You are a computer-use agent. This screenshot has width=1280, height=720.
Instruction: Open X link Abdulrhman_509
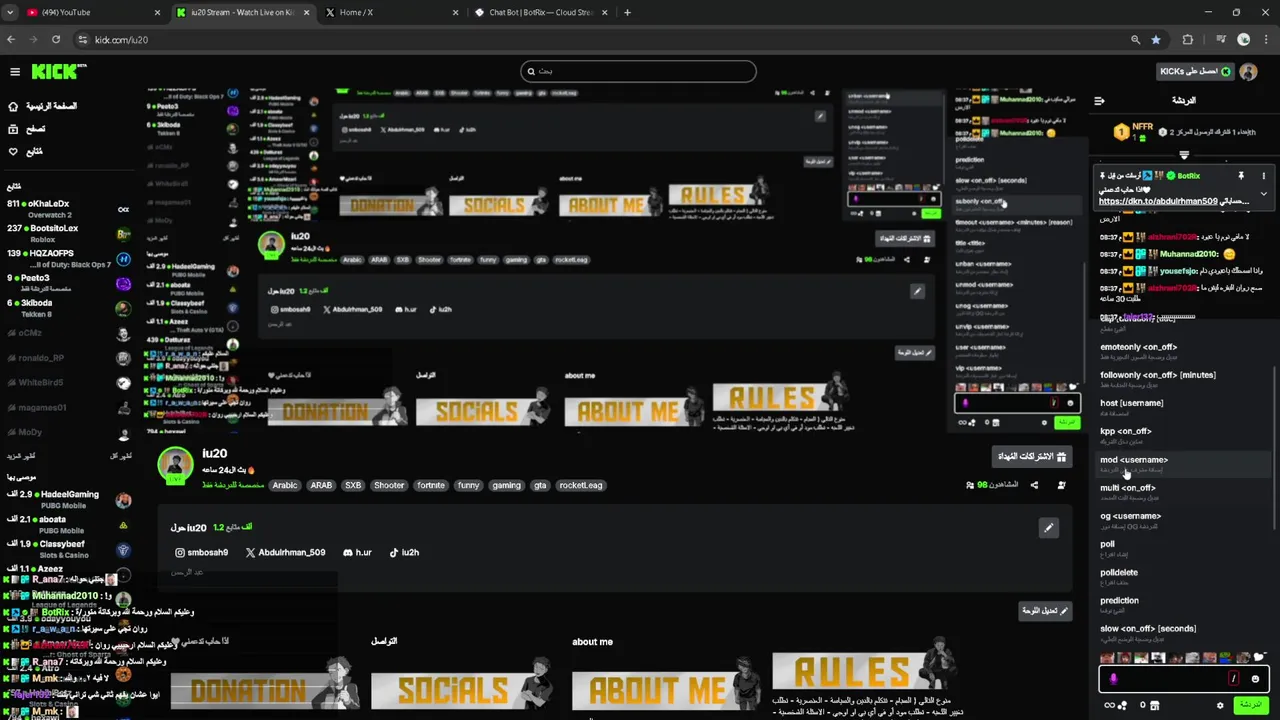coord(285,552)
